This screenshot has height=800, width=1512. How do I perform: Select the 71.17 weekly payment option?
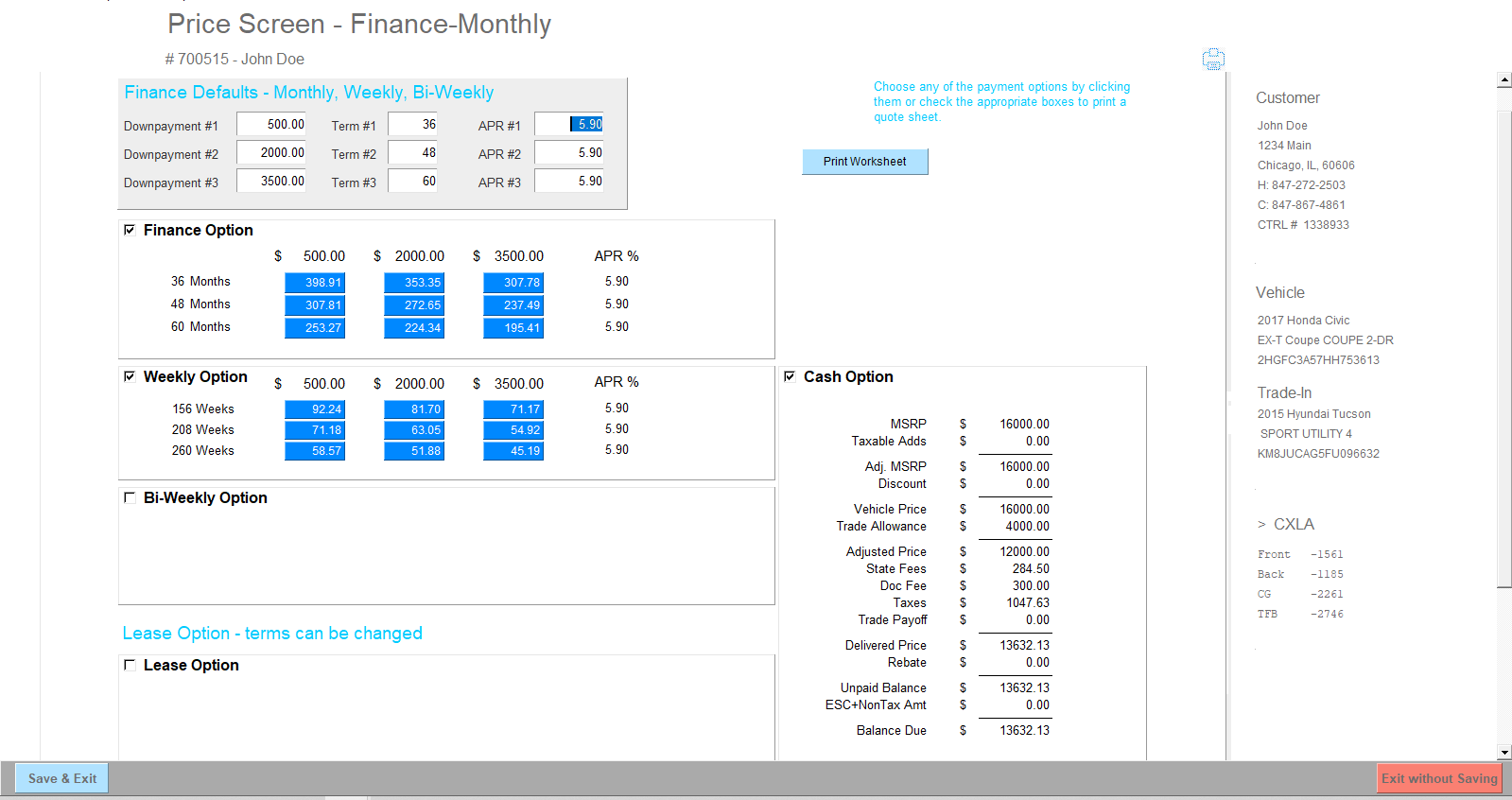pos(513,409)
